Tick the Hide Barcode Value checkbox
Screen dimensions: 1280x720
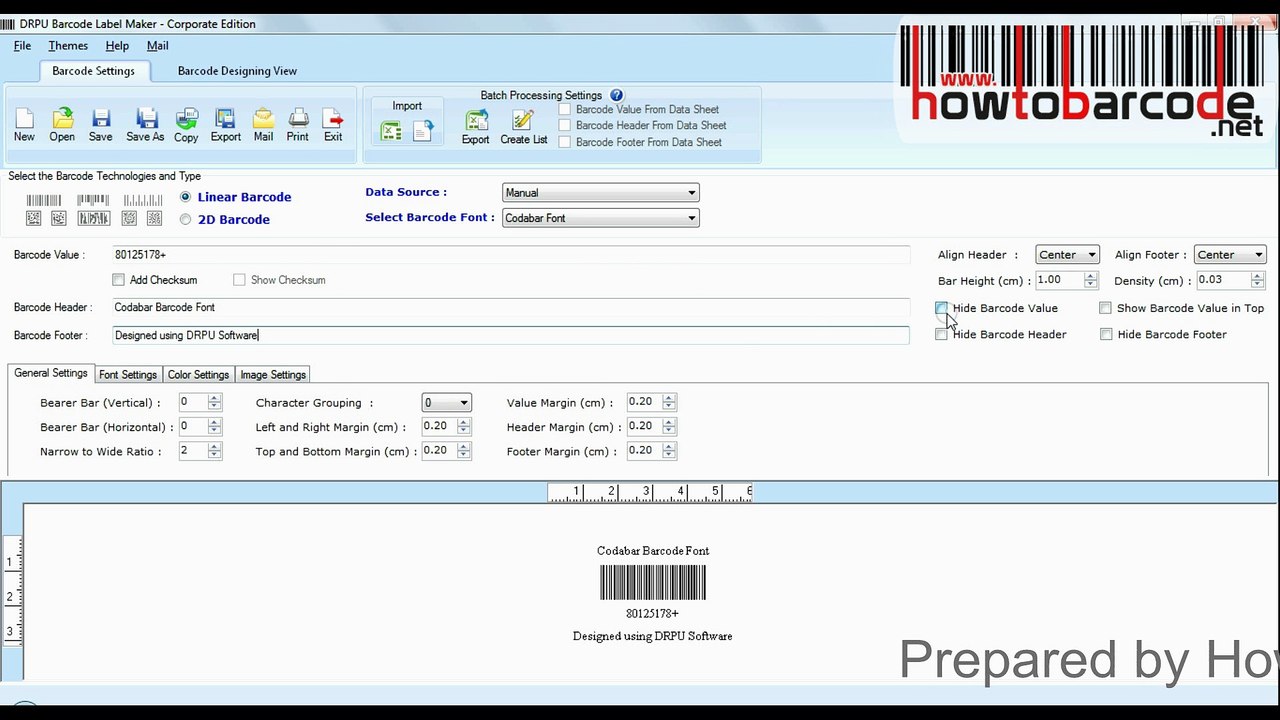point(941,308)
